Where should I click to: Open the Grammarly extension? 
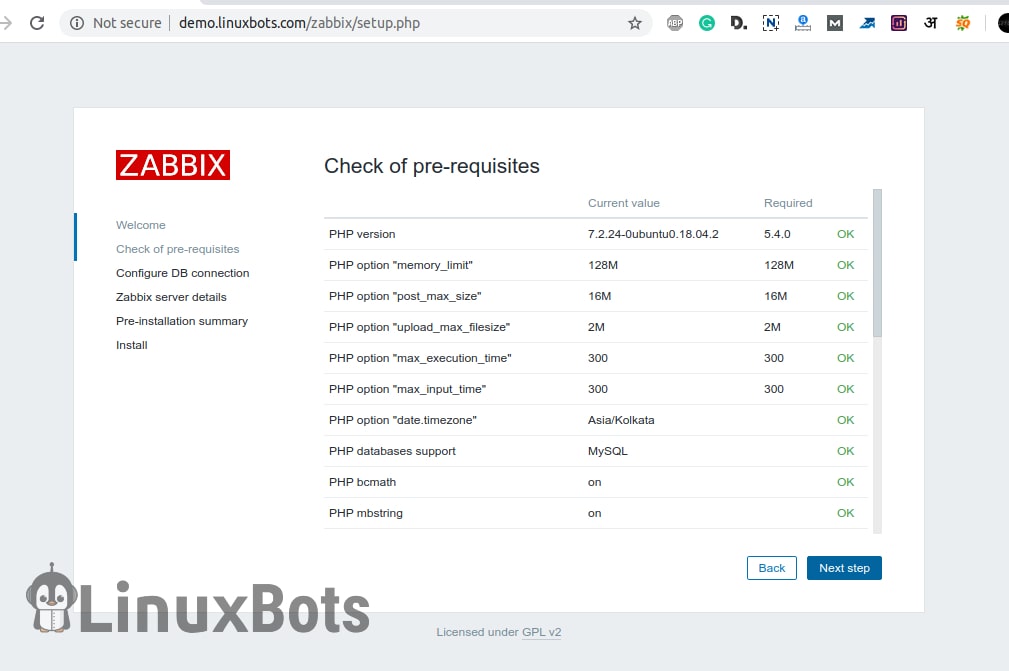coord(707,22)
